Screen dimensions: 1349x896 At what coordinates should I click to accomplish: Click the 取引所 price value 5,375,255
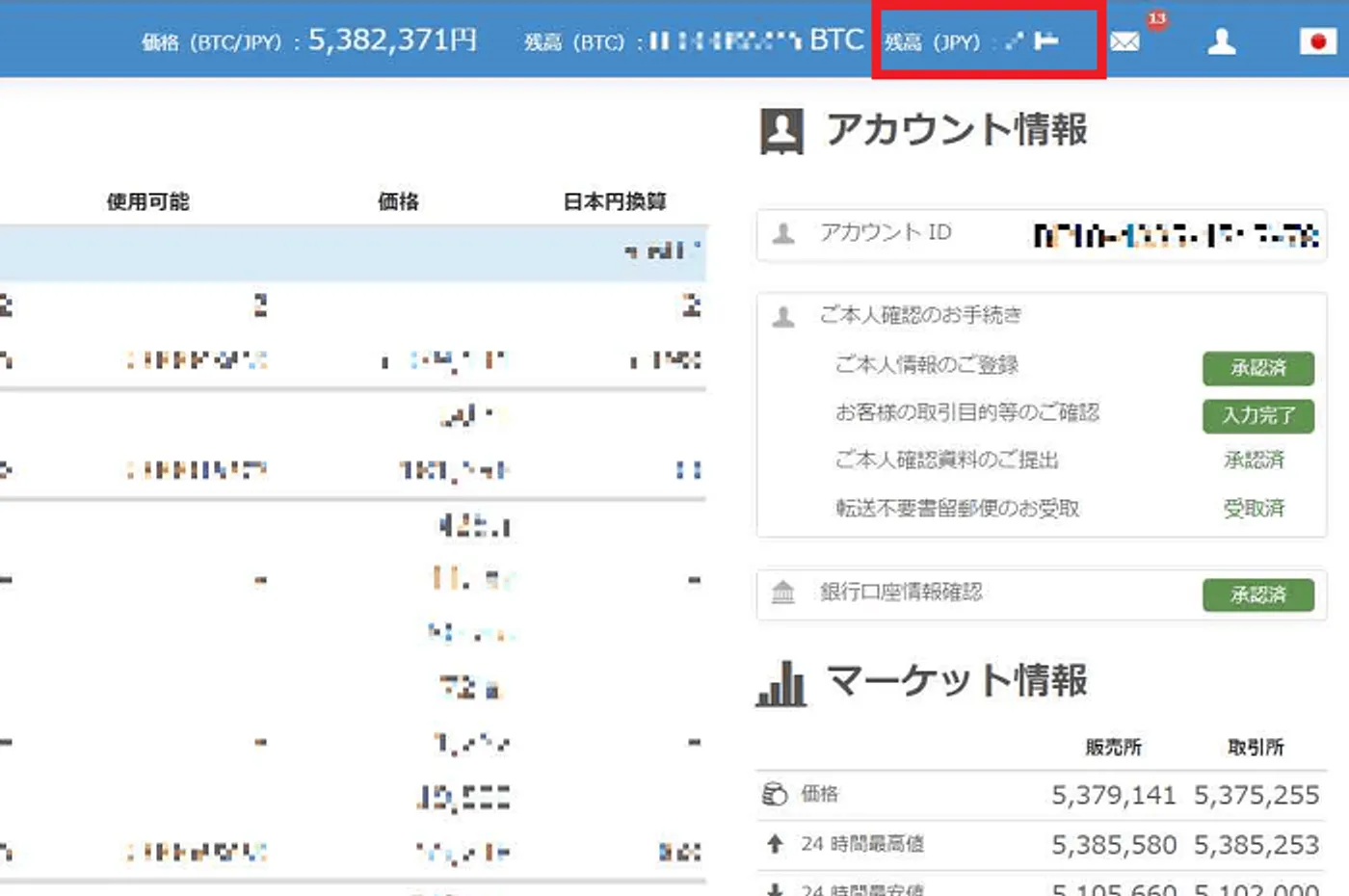[x=1256, y=795]
